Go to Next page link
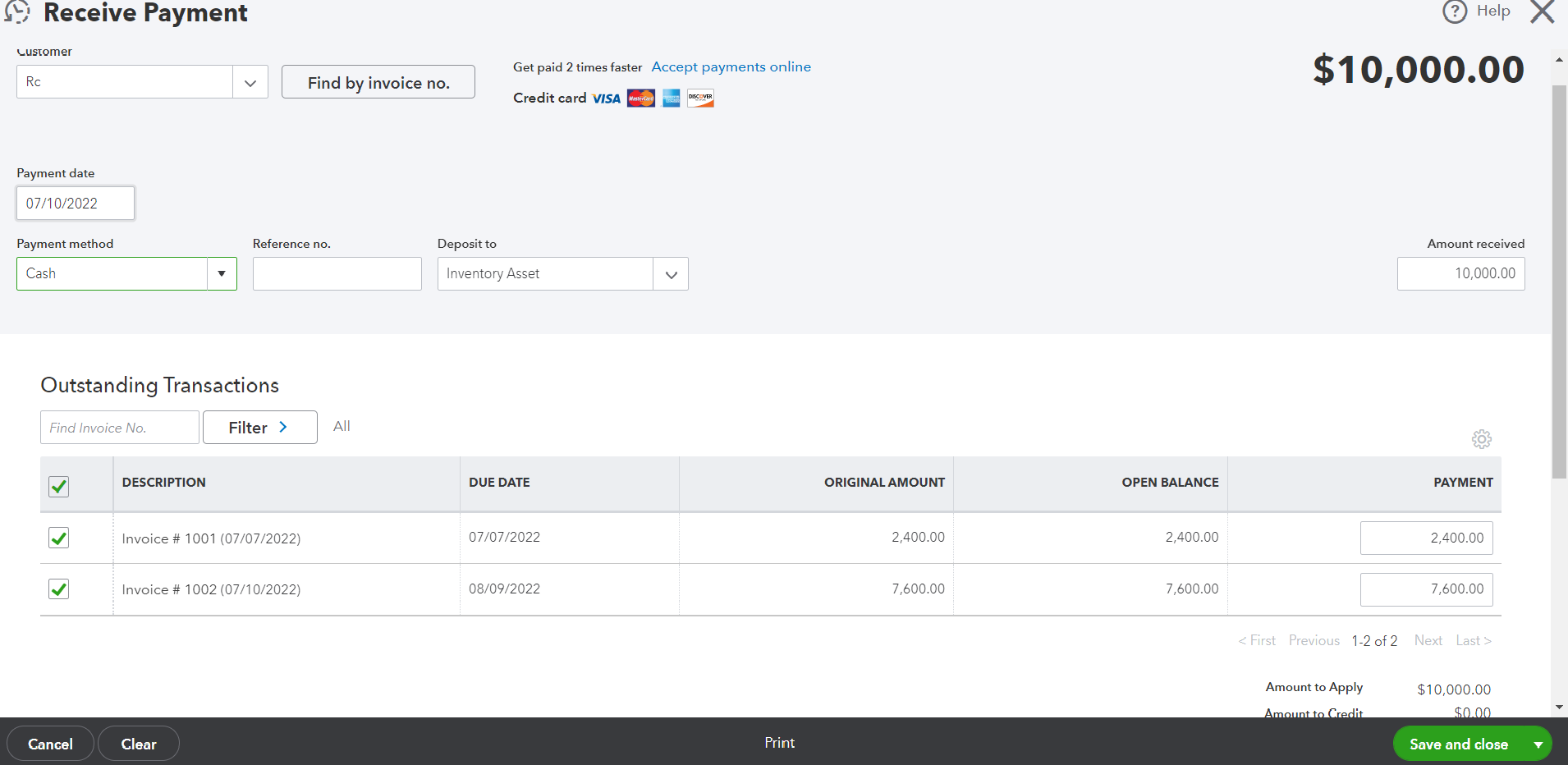Image resolution: width=1568 pixels, height=765 pixels. 1428,641
